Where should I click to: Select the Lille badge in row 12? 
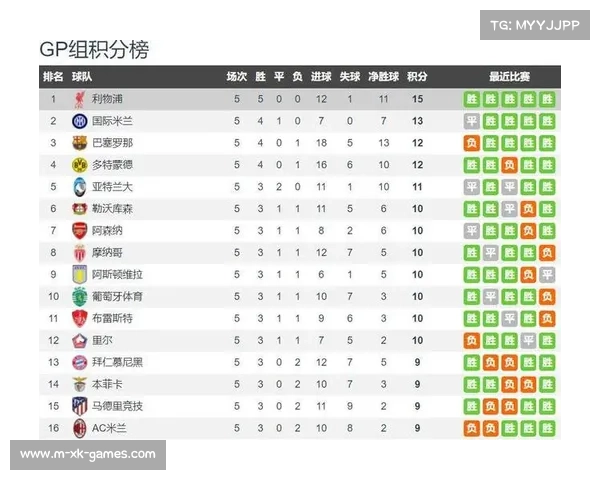[x=80, y=341]
